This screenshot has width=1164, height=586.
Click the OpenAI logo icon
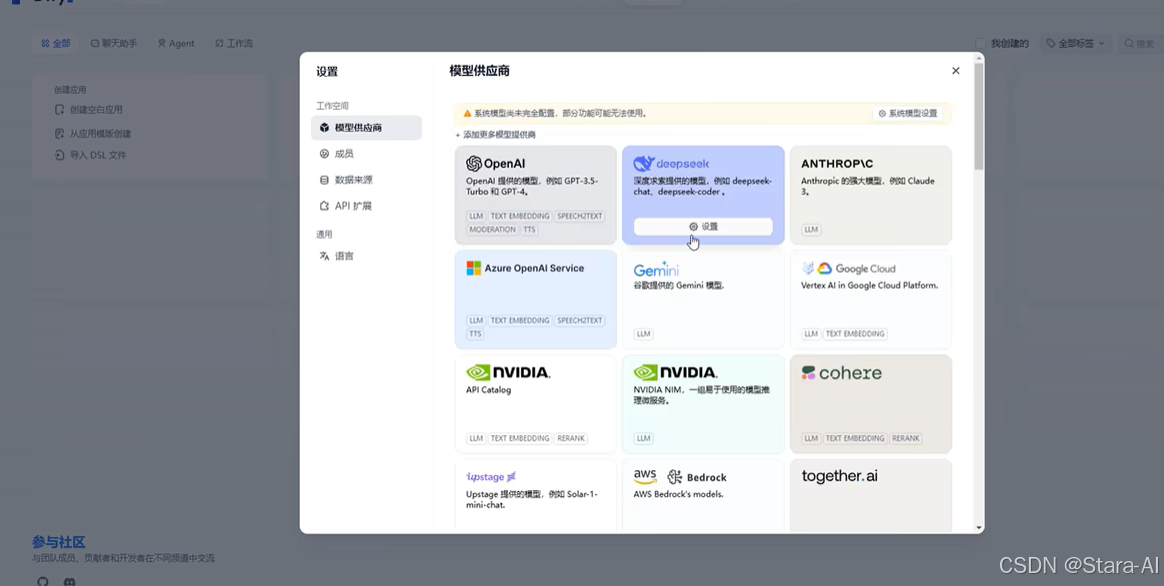point(474,163)
